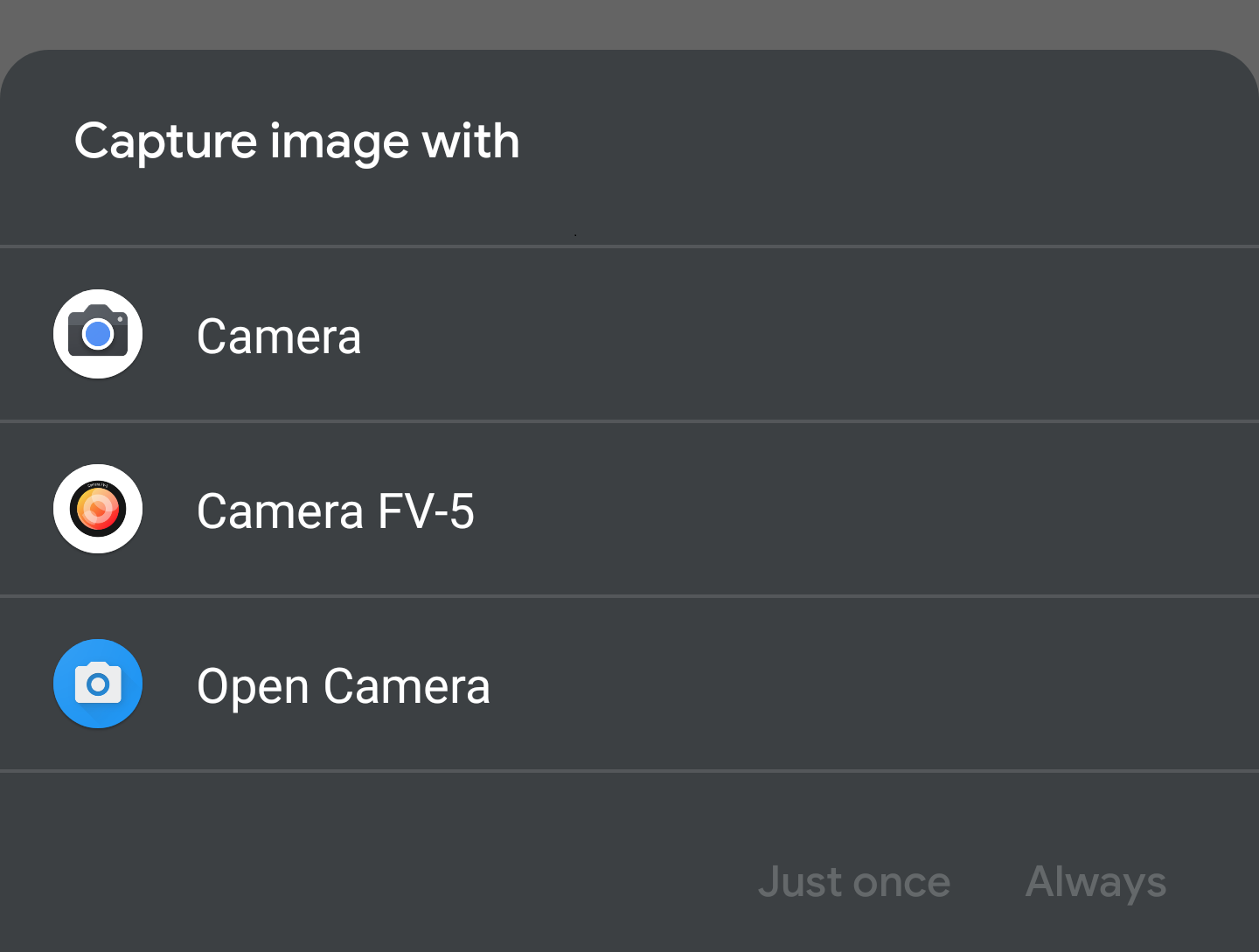The height and width of the screenshot is (952, 1259).
Task: Select the "Camera" app name label
Action: pyautogui.click(x=279, y=337)
